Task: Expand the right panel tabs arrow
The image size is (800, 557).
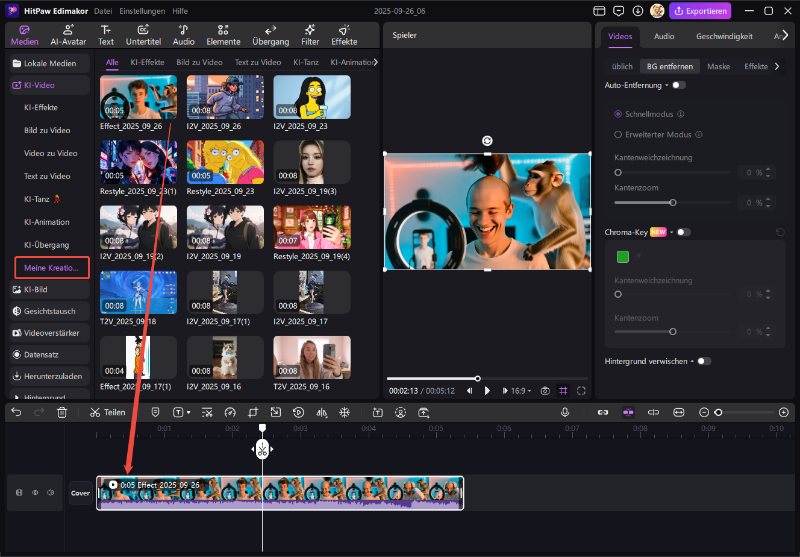Action: (x=785, y=35)
